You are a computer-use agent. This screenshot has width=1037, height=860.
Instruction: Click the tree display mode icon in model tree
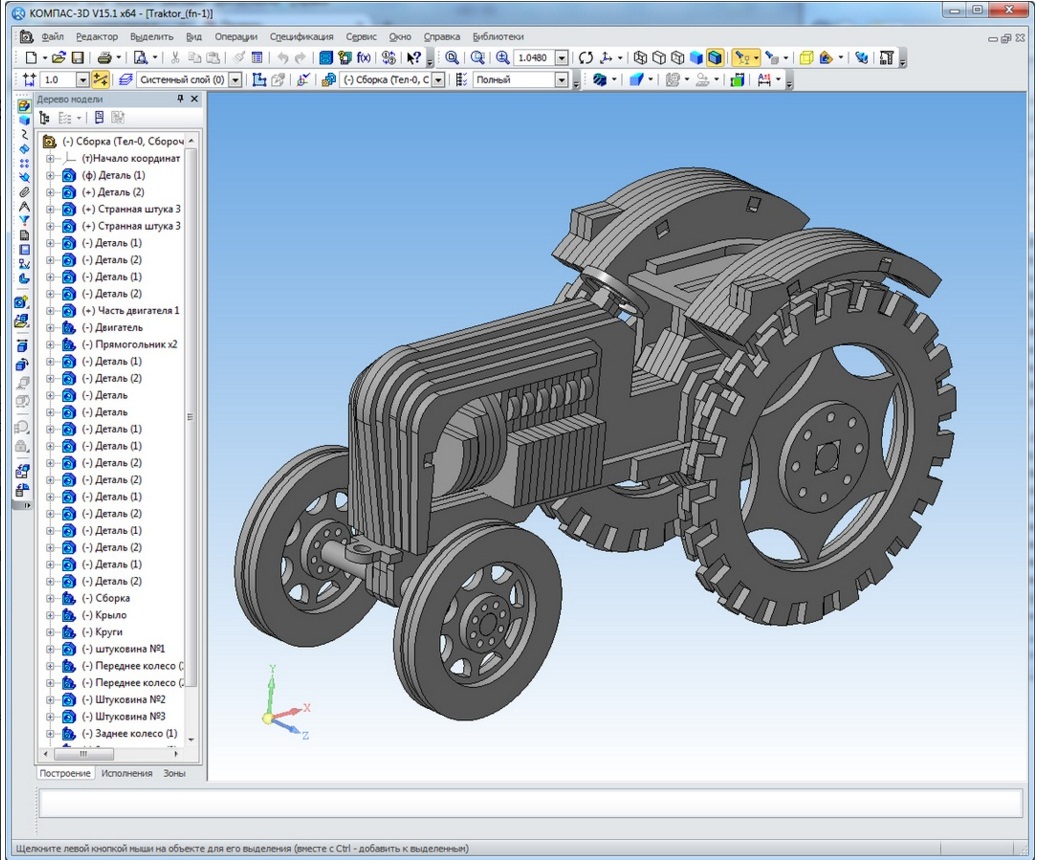(x=45, y=118)
